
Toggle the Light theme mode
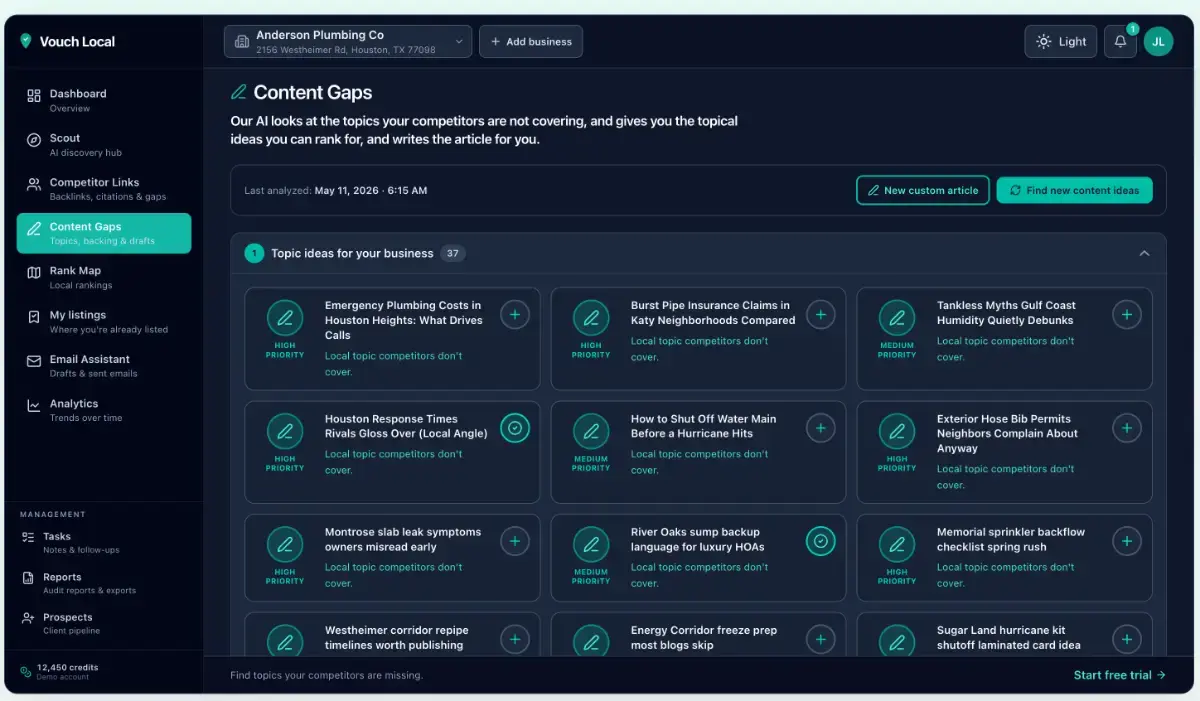click(1061, 41)
